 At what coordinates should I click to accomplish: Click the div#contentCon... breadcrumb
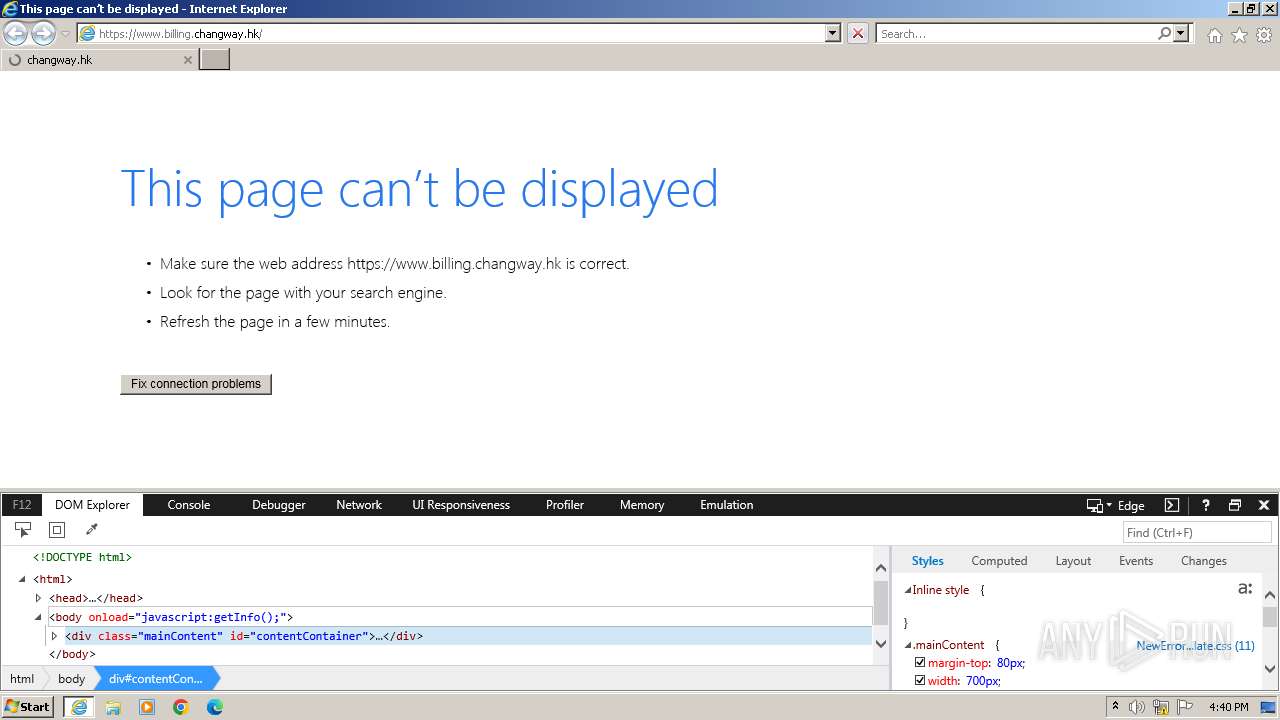click(156, 679)
